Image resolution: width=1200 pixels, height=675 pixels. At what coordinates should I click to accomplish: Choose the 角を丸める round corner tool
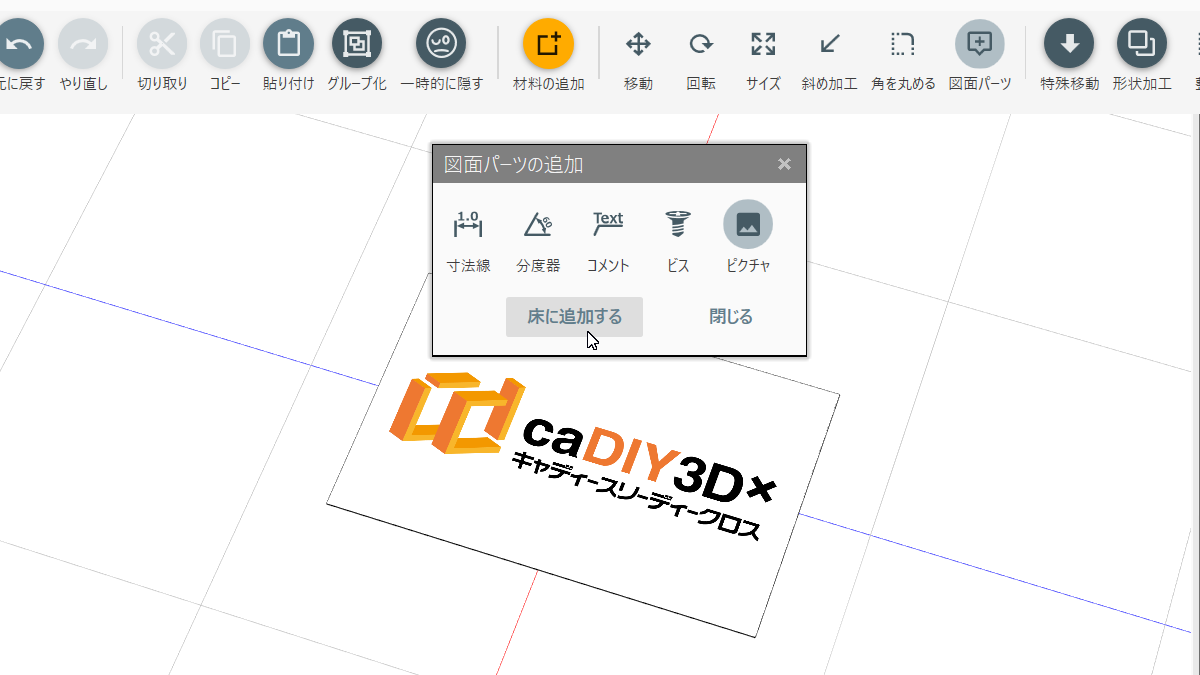(x=903, y=44)
